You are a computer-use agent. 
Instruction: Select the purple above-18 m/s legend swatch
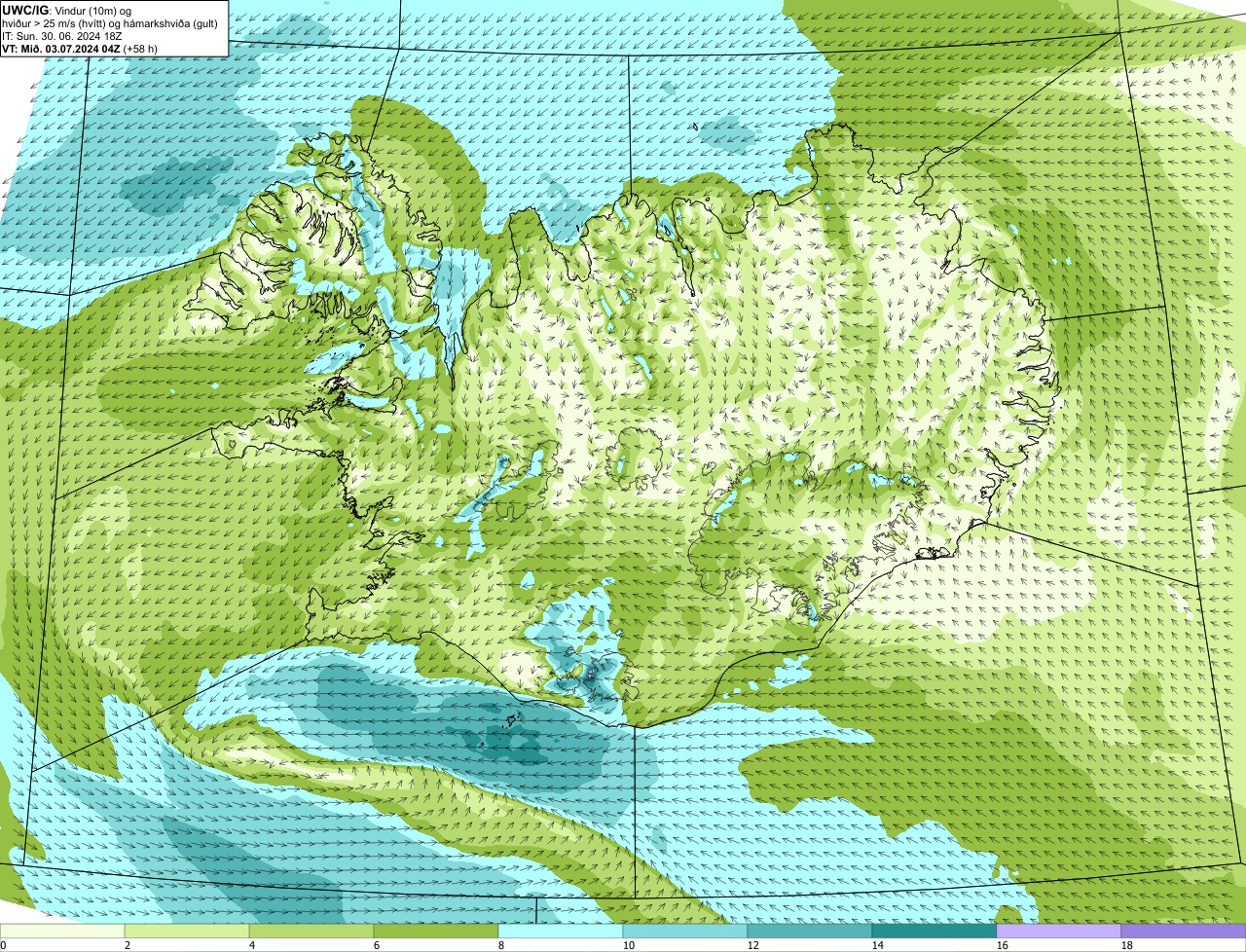1184,931
